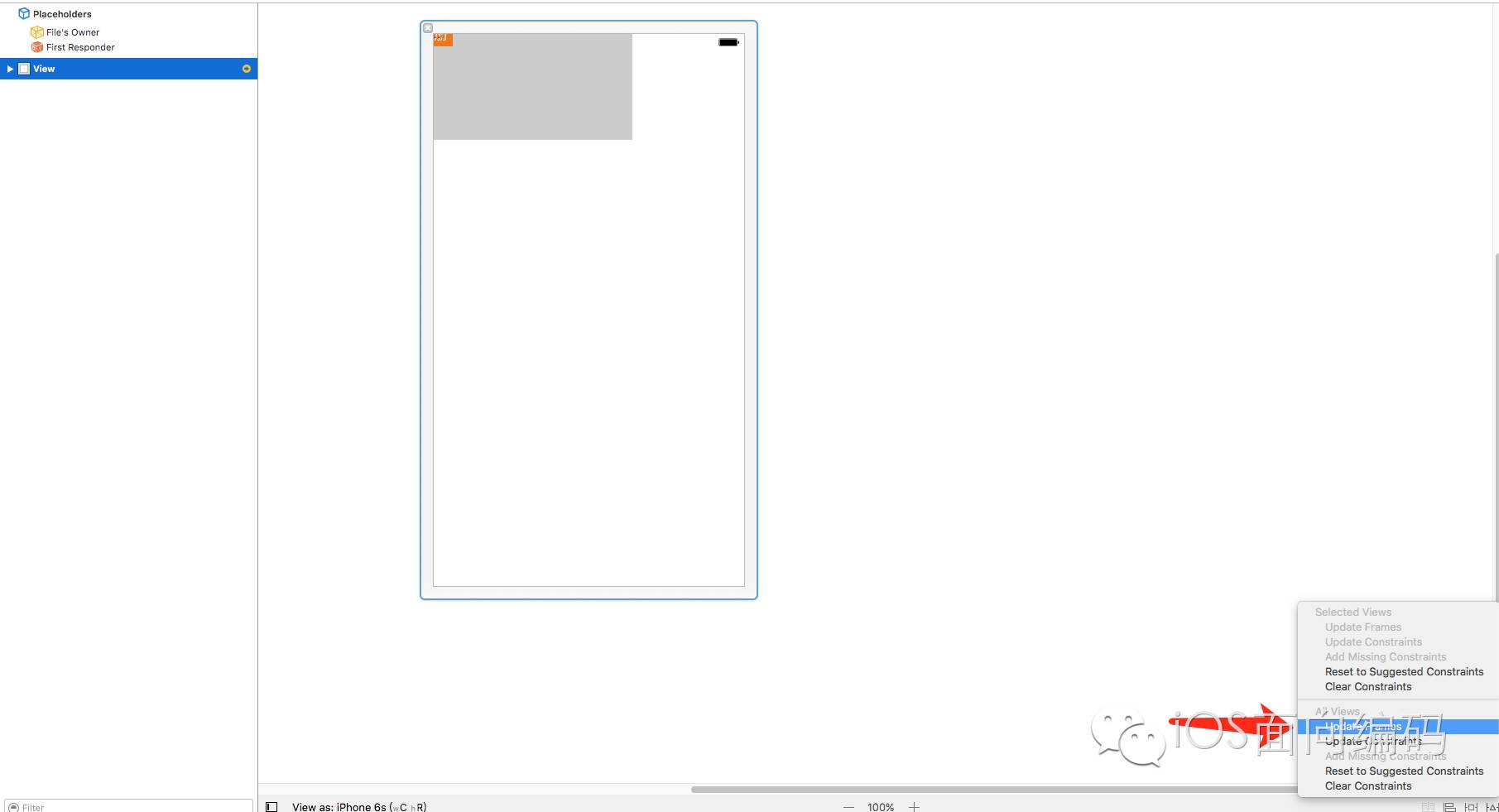Open View as: iPhone 6s device bar
This screenshot has height=812, width=1499.
point(359,807)
